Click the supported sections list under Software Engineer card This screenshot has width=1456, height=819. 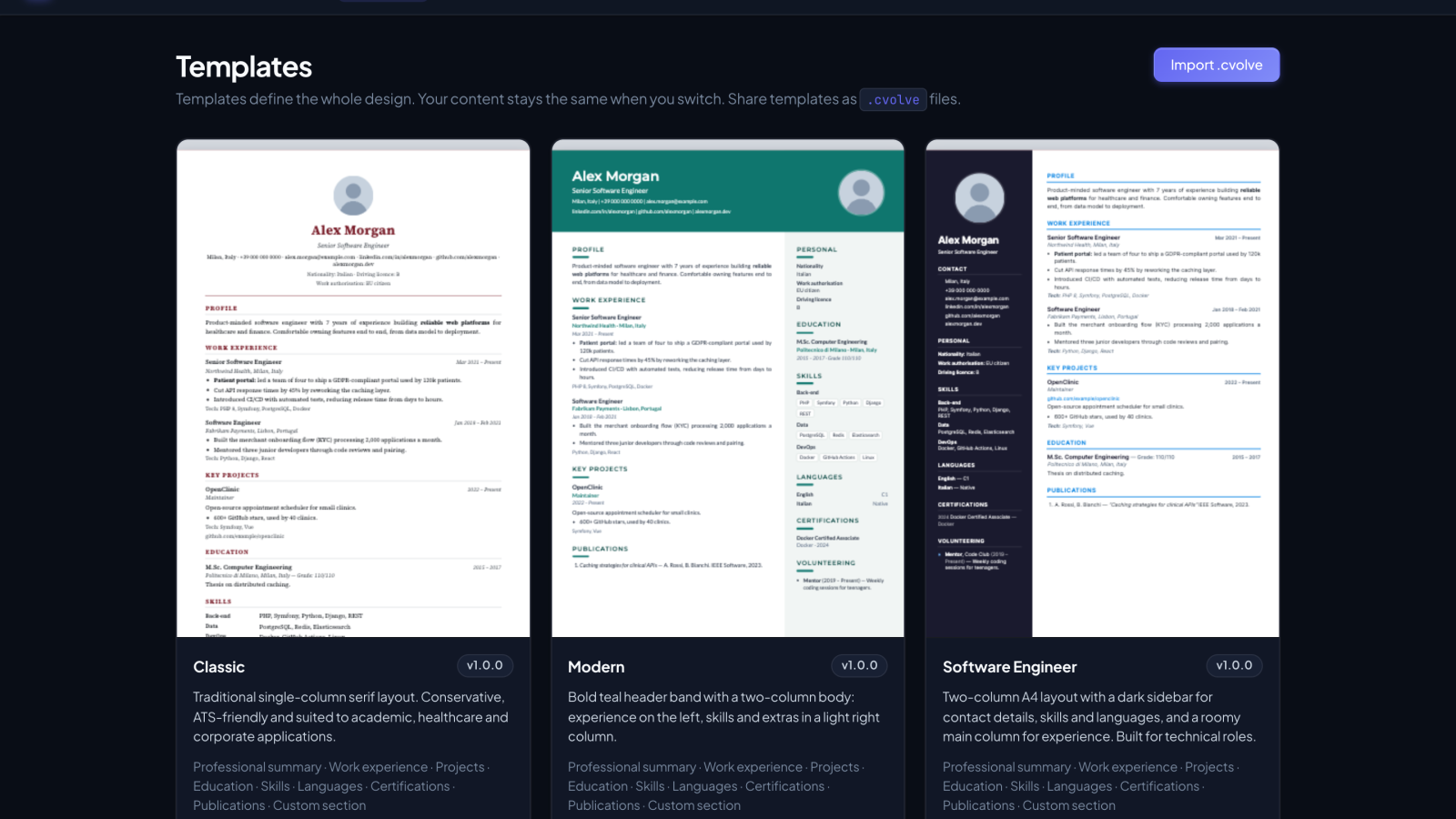[1092, 786]
